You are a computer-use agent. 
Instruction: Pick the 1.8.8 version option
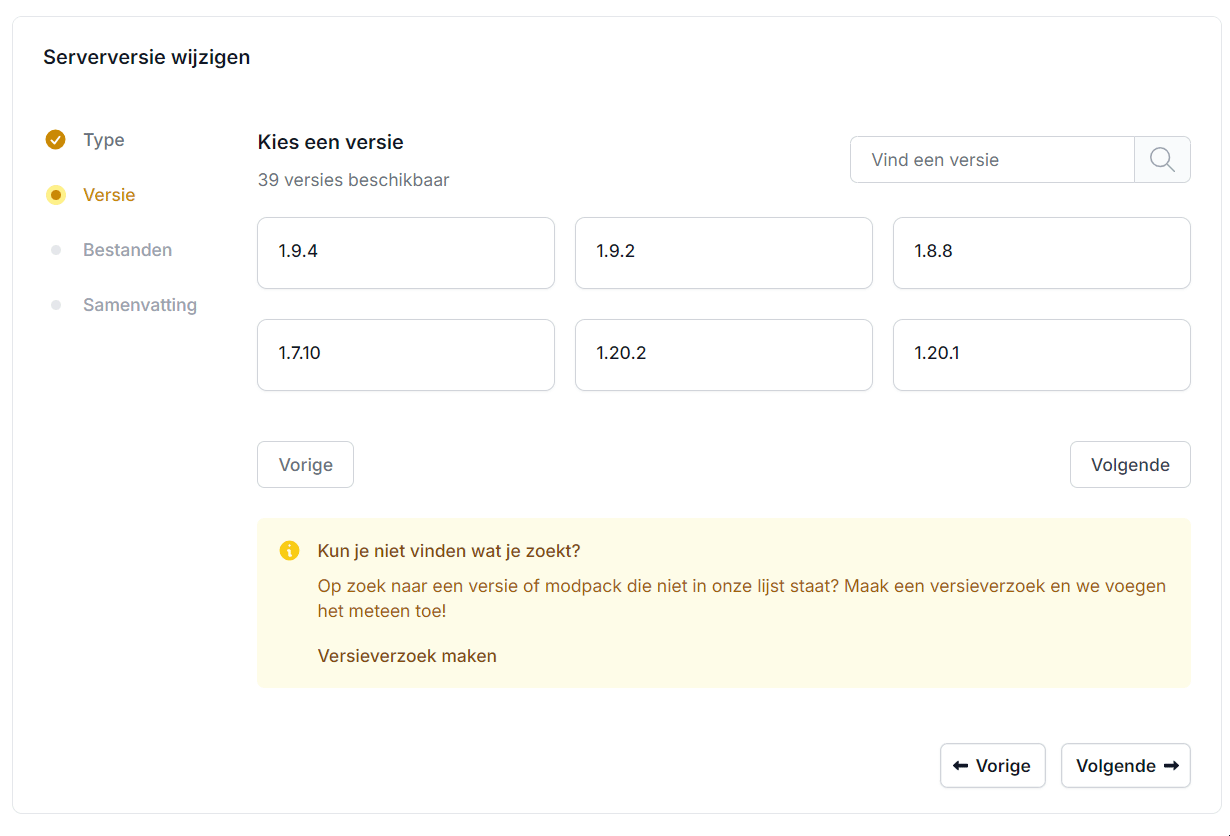(1041, 253)
